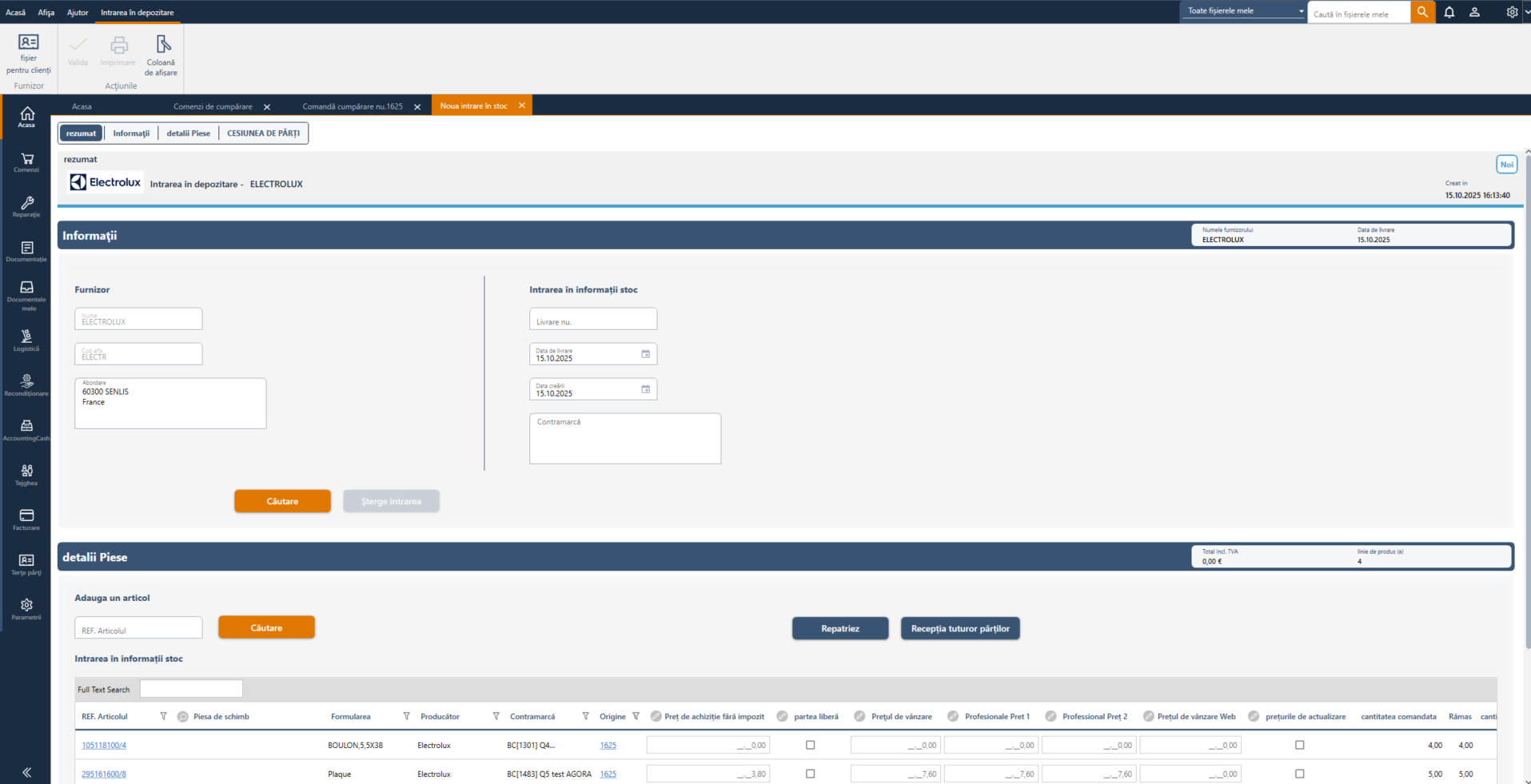Click the orange search magnifier button
This screenshot has height=784, width=1531.
point(1422,12)
